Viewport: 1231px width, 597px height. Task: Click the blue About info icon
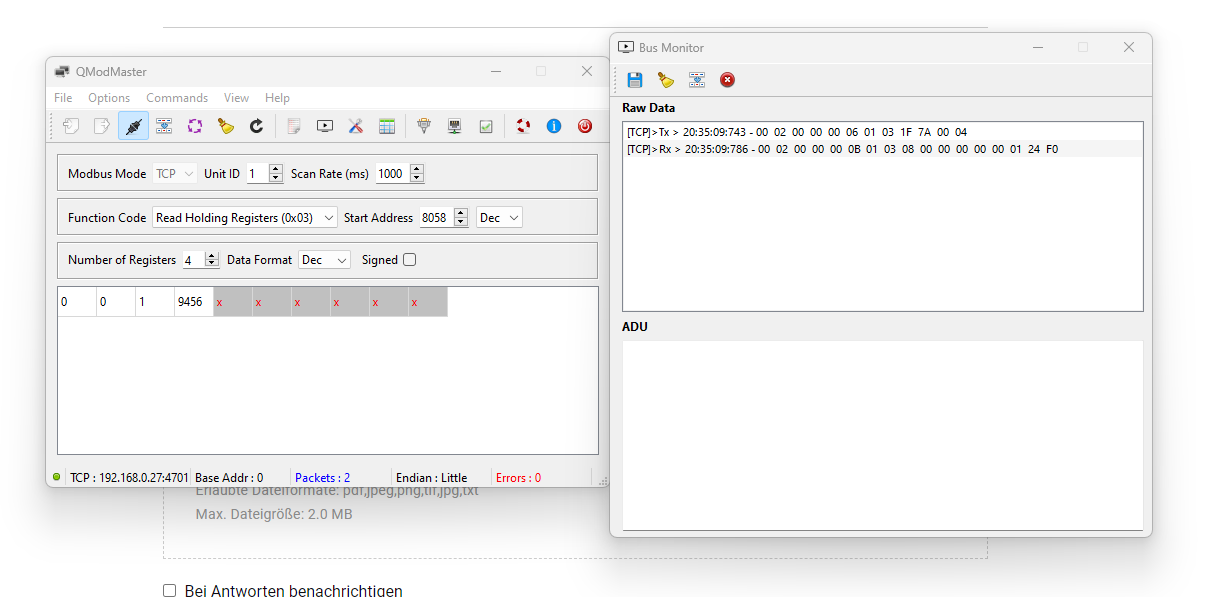554,126
